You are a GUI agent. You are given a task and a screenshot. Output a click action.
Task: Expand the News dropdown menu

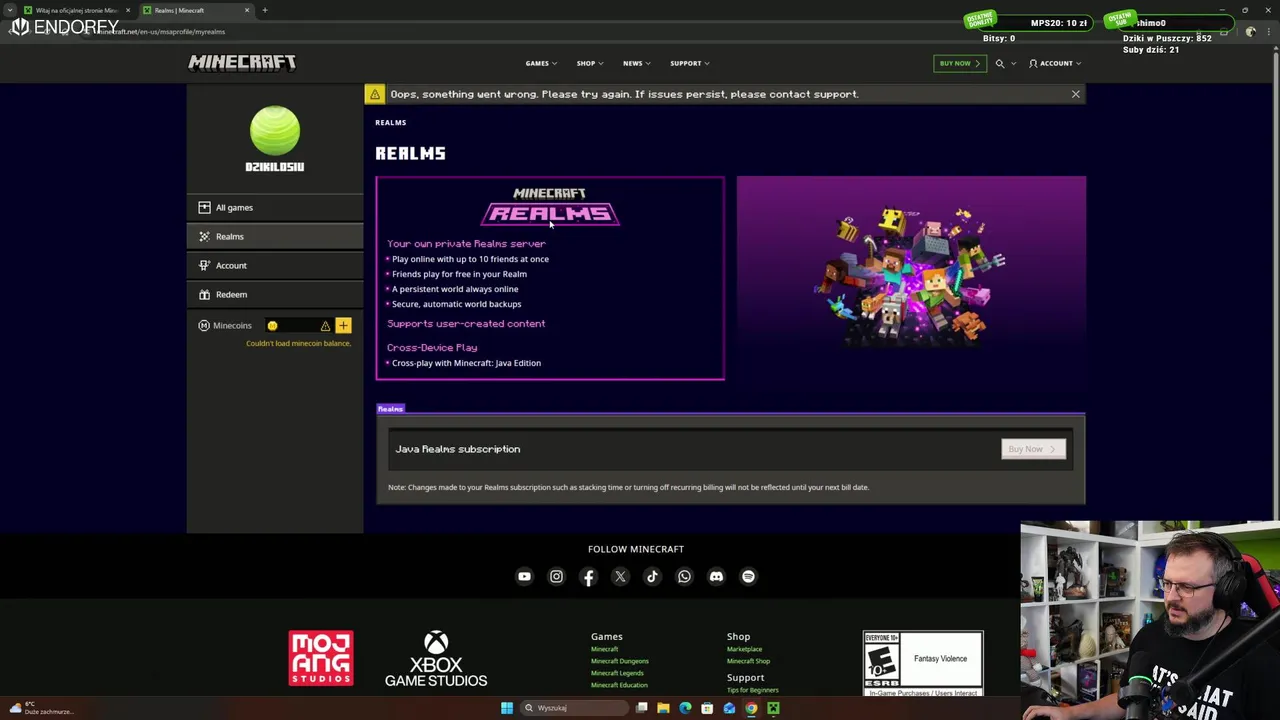point(636,63)
